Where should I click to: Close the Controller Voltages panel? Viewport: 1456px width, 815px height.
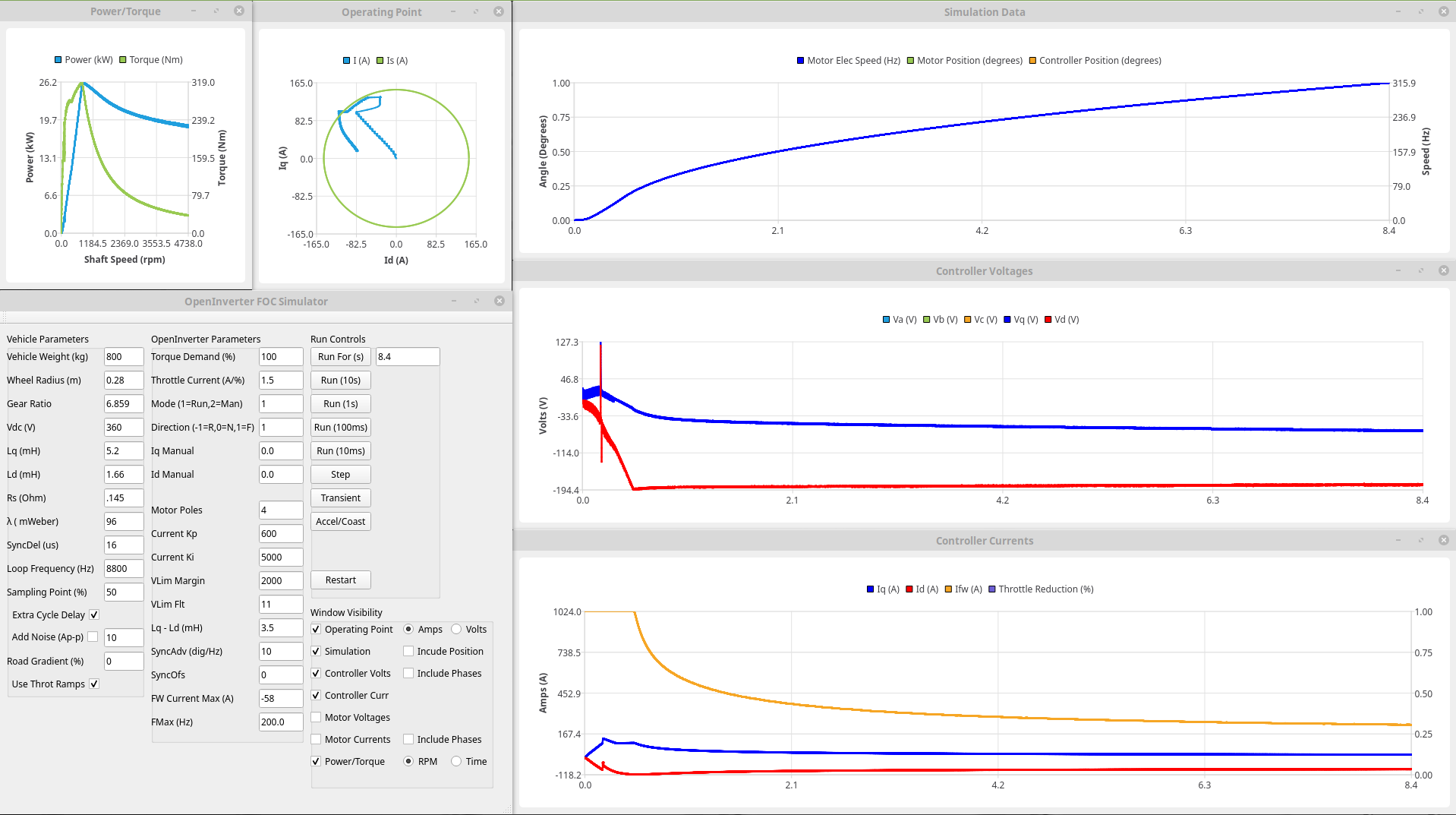[x=1444, y=270]
